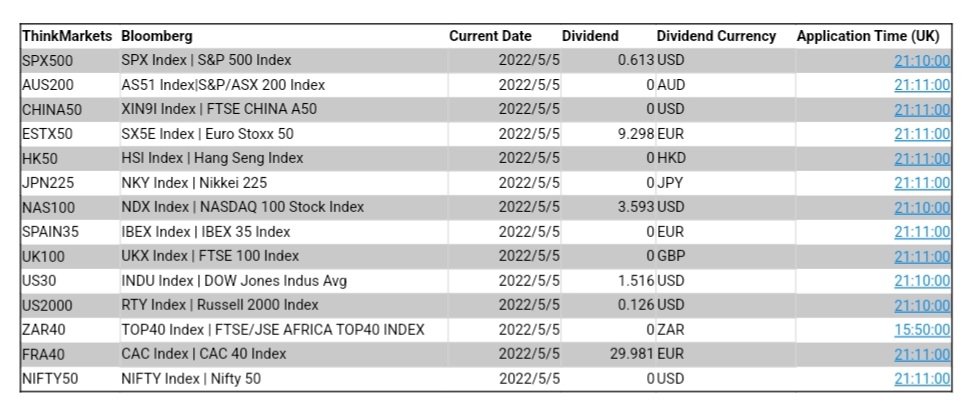Select the NAS100 21:10:00 time link
Image resolution: width=970 pixels, height=405 pixels.
click(922, 207)
